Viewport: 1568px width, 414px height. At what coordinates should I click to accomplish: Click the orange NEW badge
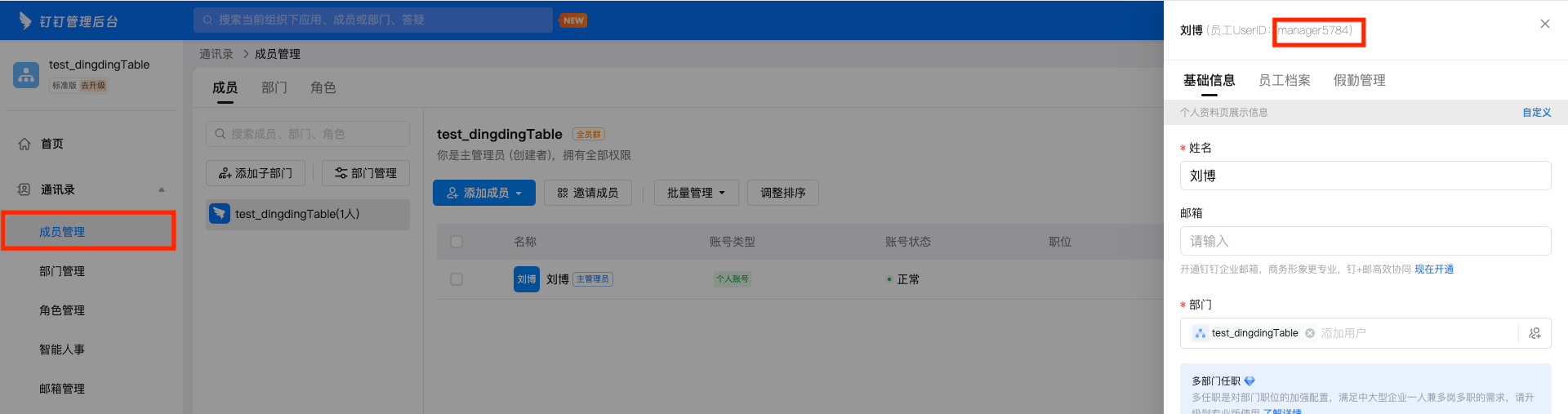pos(573,20)
